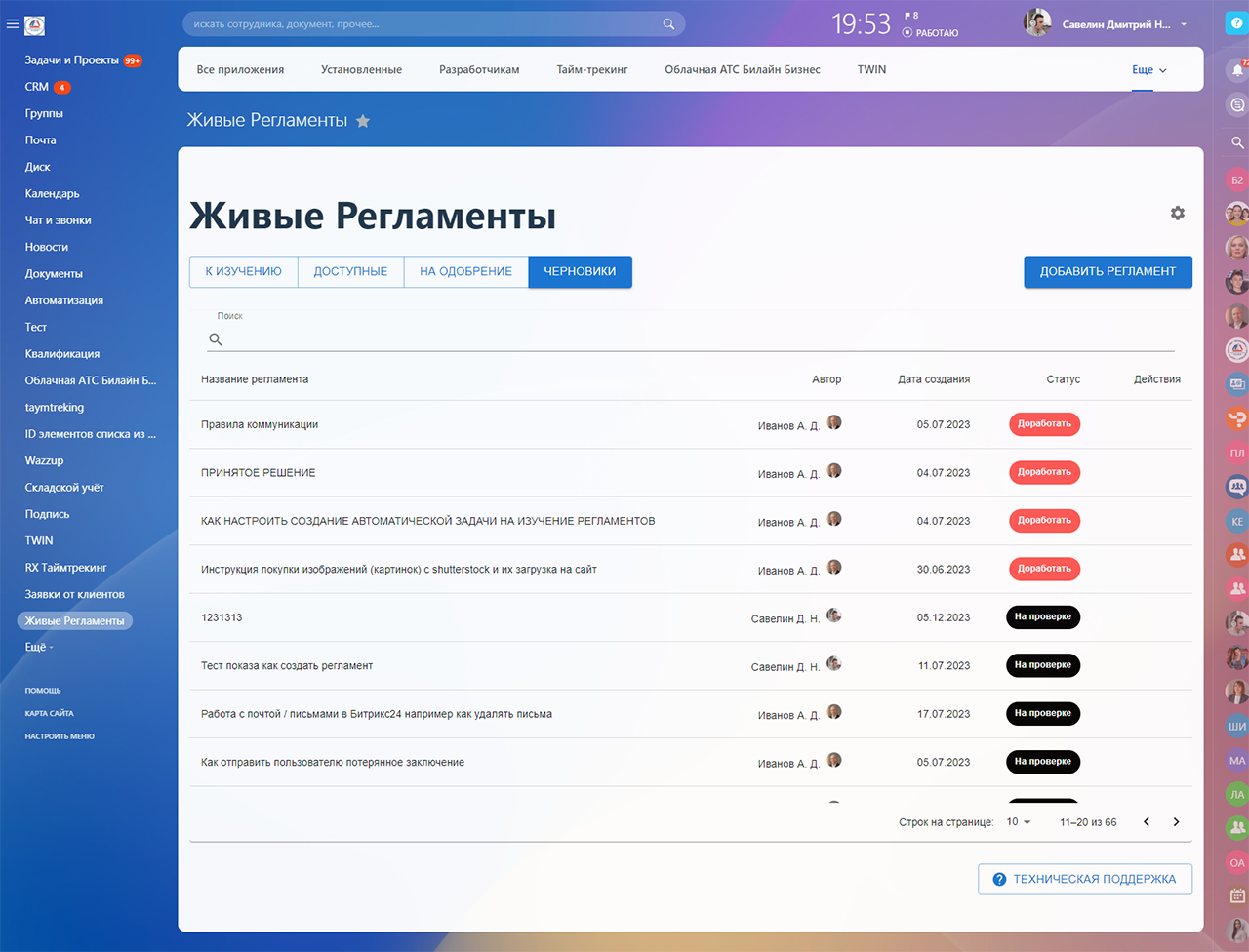Click the ПОМОЩЬ link in the sidebar

[43, 691]
